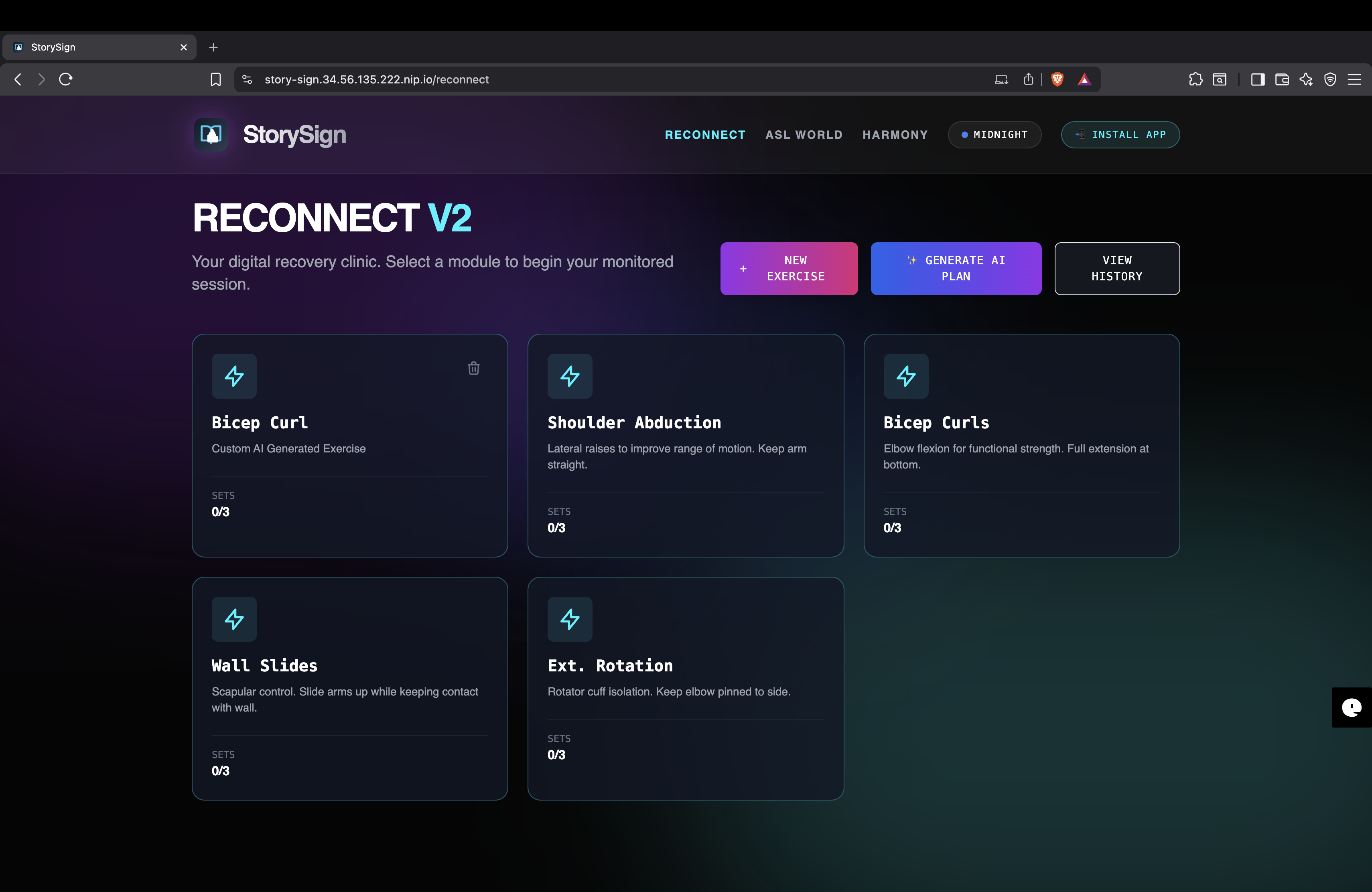The width and height of the screenshot is (1372, 892).
Task: Open View History
Action: pyautogui.click(x=1116, y=268)
